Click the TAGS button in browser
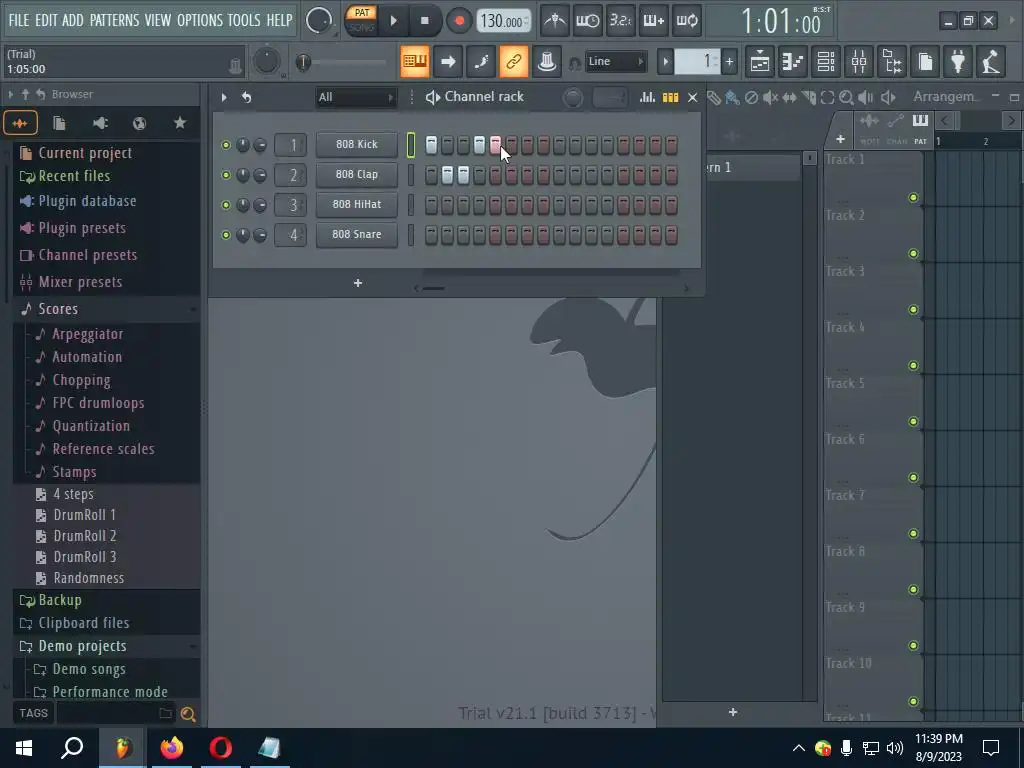 tap(33, 713)
